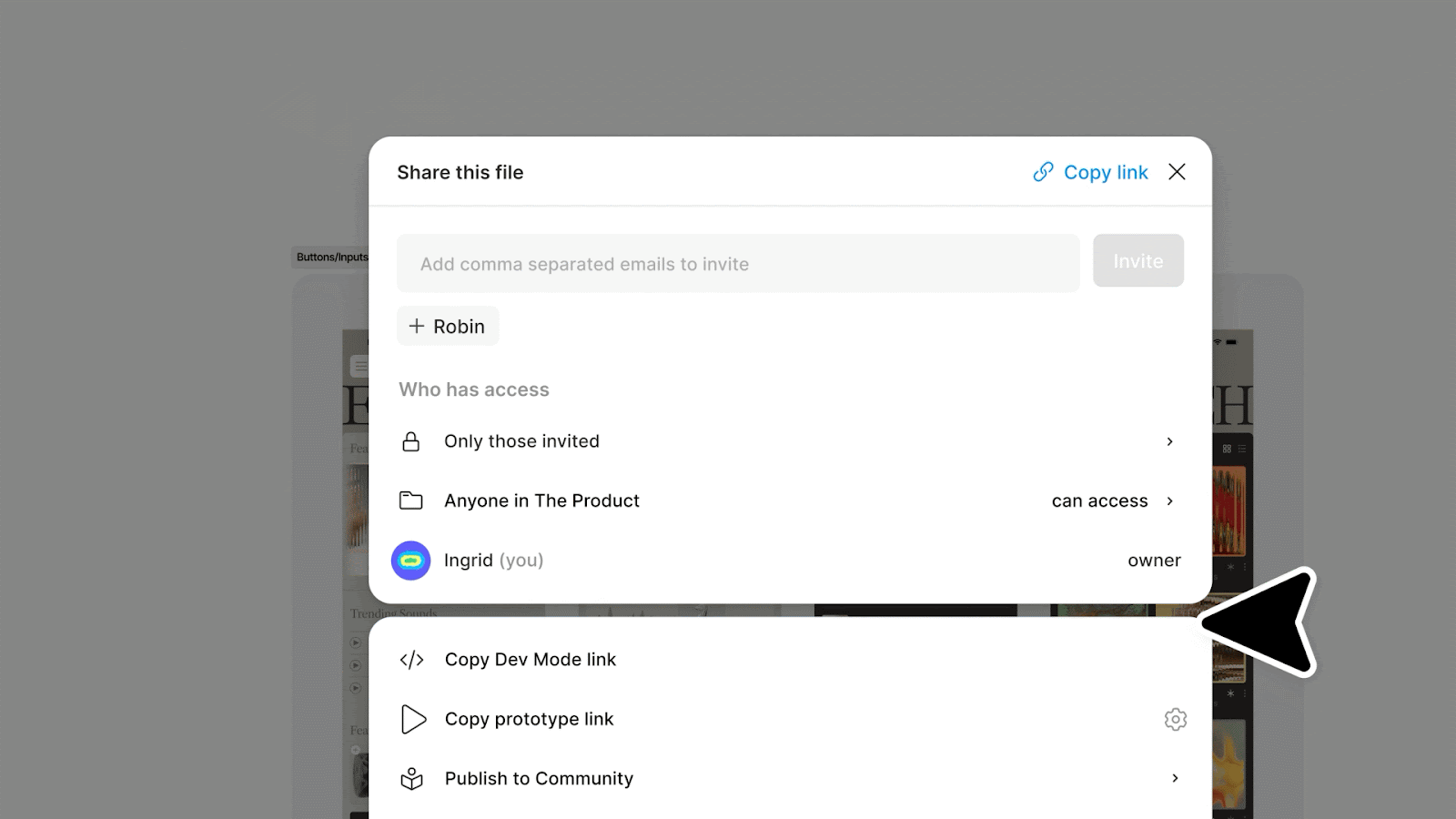Click the lock icon beside Only those invited

point(410,441)
